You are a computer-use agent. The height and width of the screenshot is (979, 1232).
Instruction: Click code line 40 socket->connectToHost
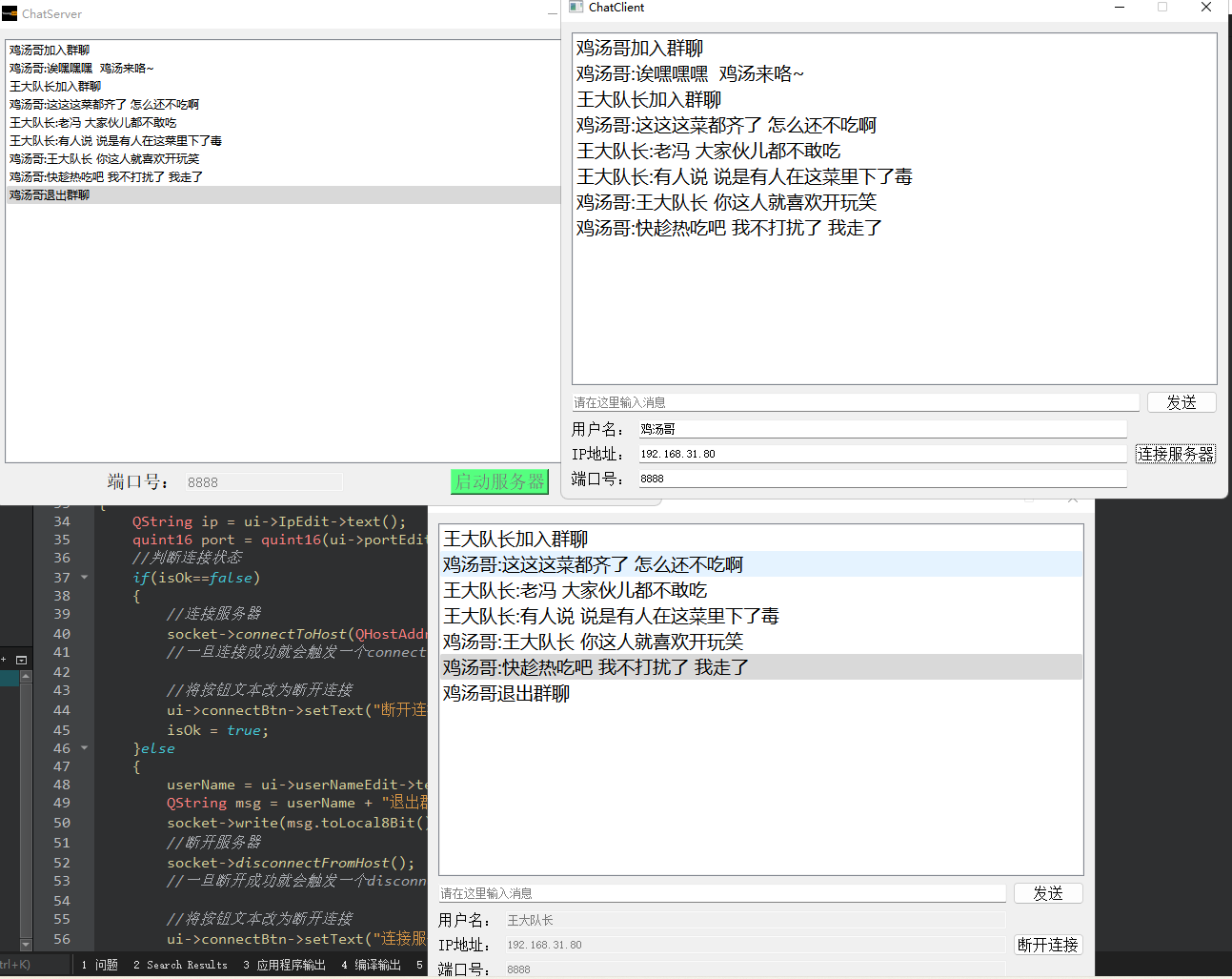click(x=297, y=634)
